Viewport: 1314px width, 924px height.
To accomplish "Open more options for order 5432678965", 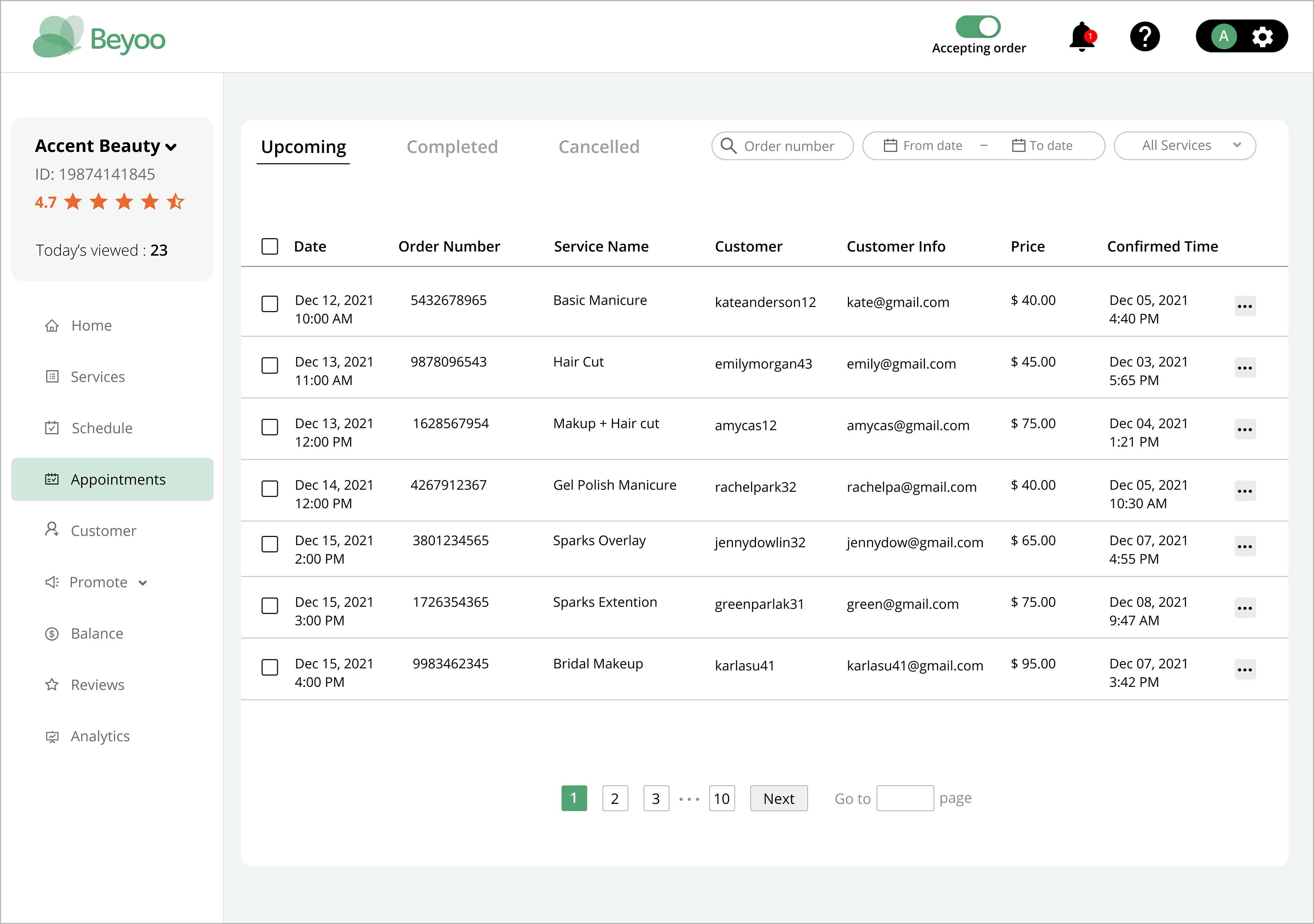I will pos(1245,306).
